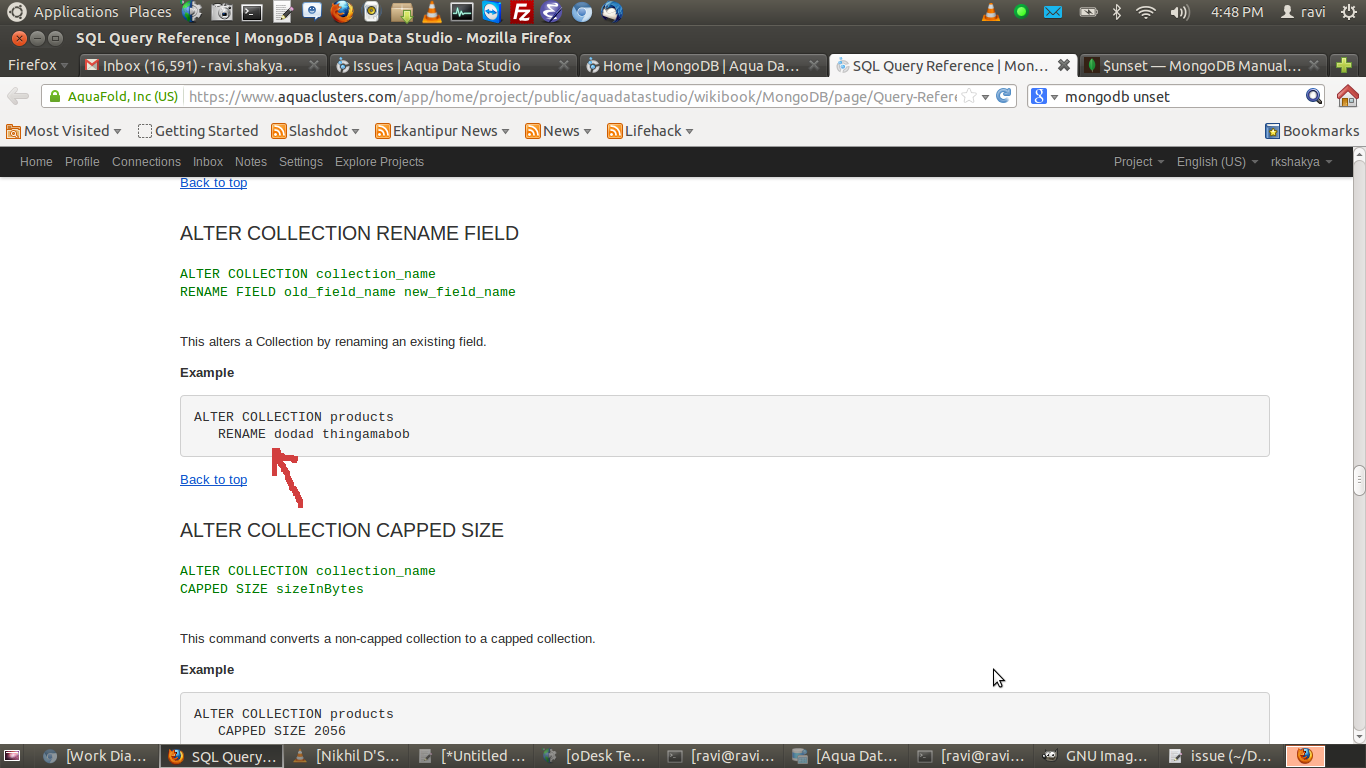Open the URL history dropdown arrow
1366x768 pixels.
coord(985,97)
